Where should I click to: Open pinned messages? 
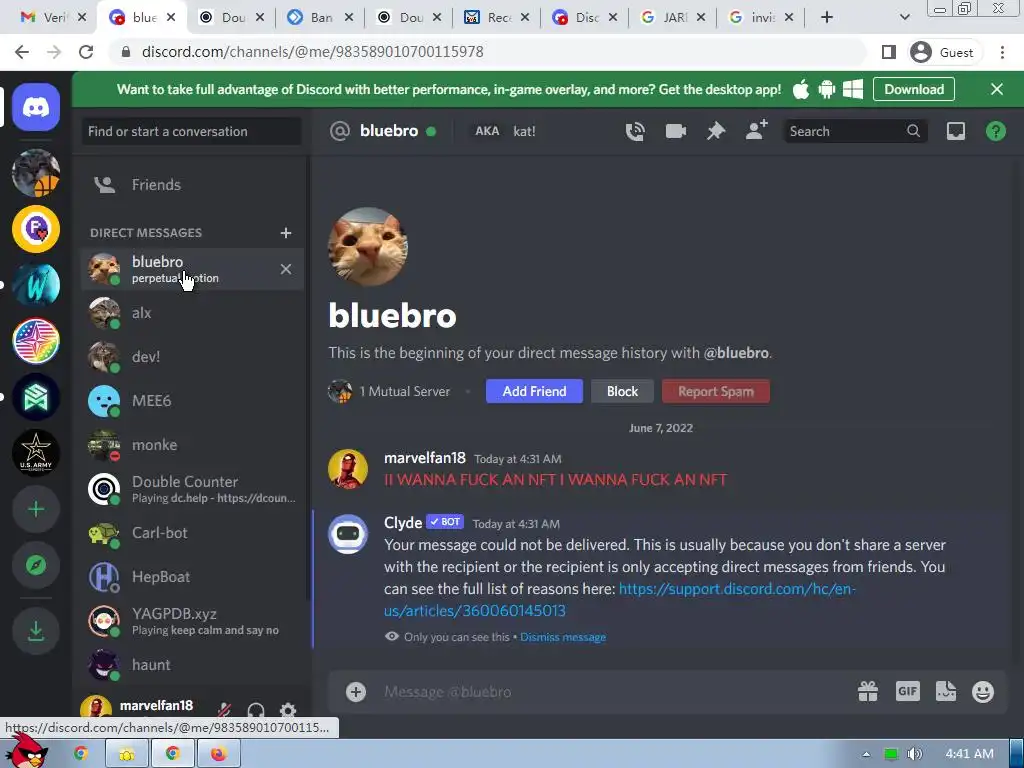pyautogui.click(x=716, y=131)
